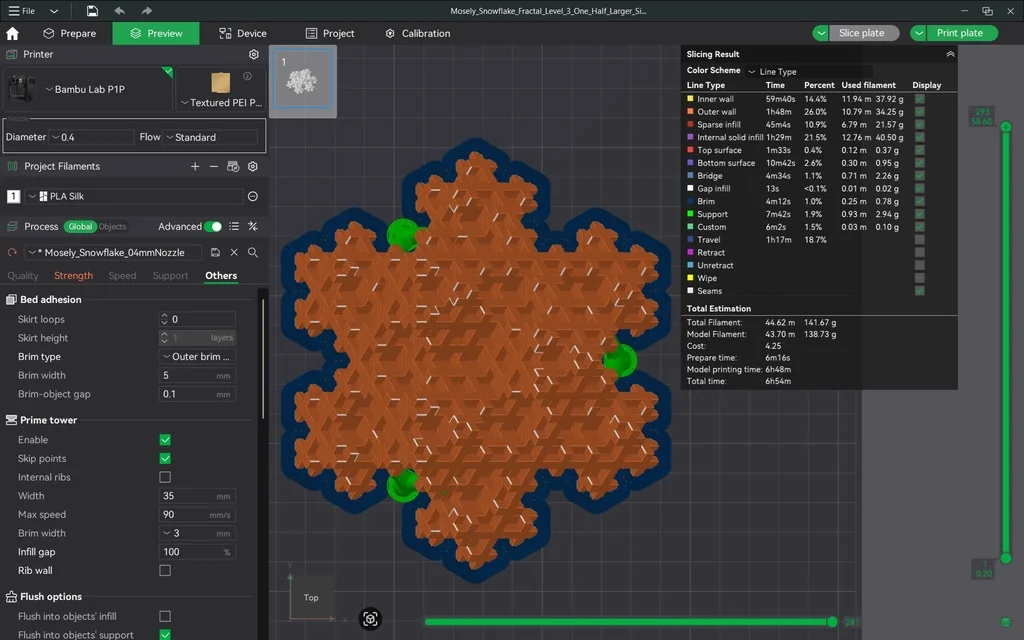
Task: Expand the nozzle Flow dropdown
Action: (210, 137)
